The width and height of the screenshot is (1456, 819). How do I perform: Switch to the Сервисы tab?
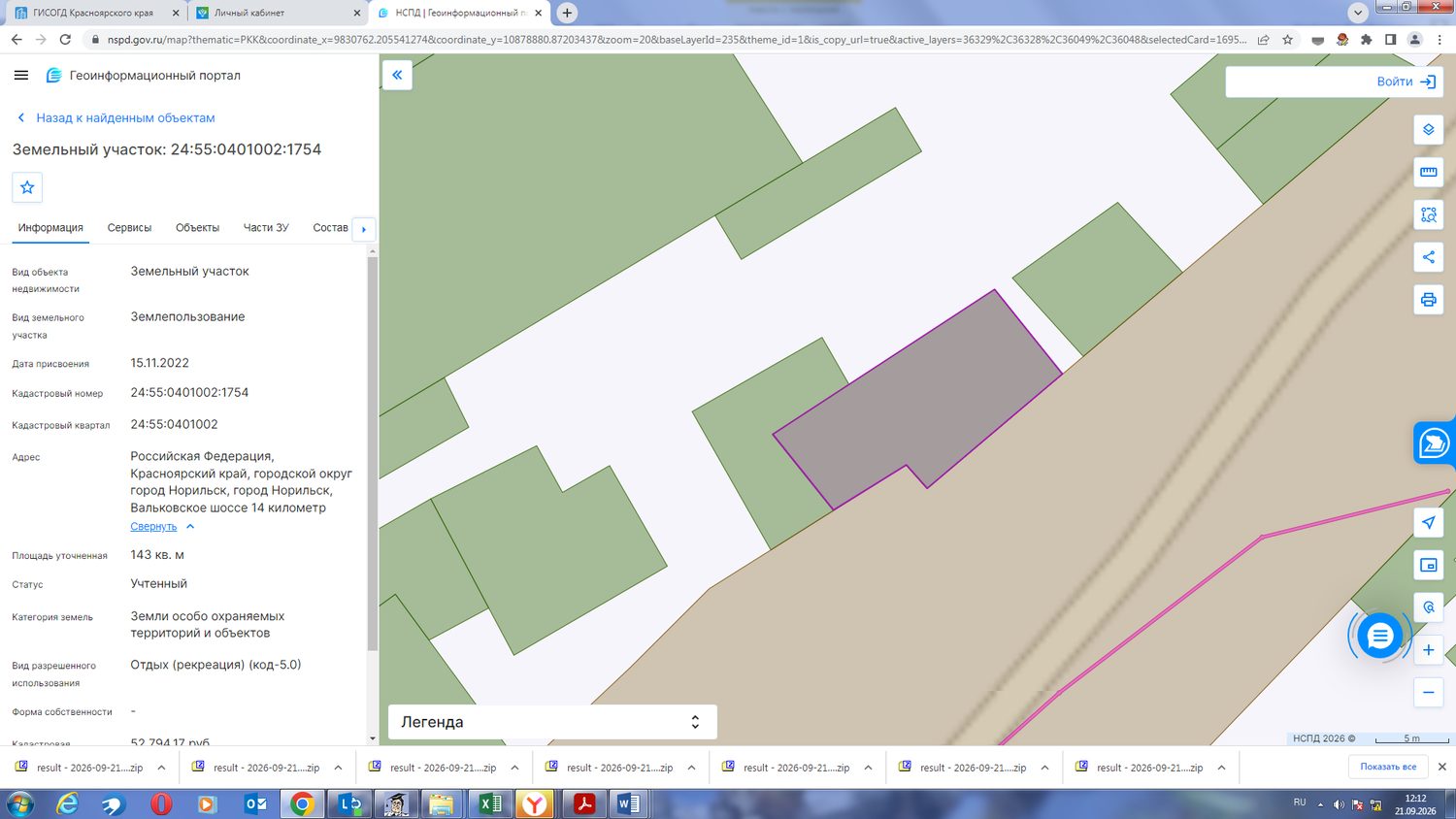coord(129,228)
